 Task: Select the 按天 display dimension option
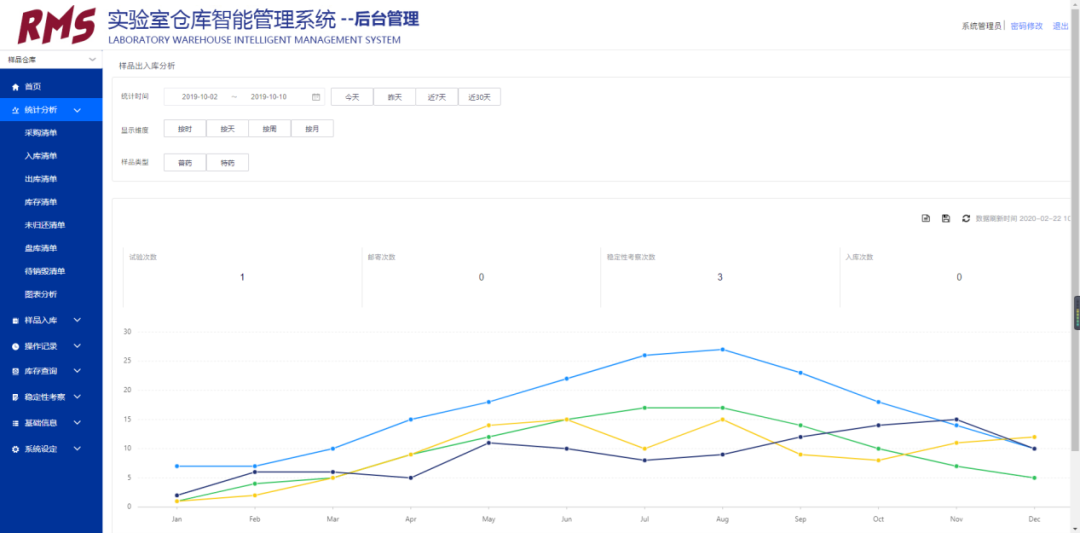click(x=227, y=129)
